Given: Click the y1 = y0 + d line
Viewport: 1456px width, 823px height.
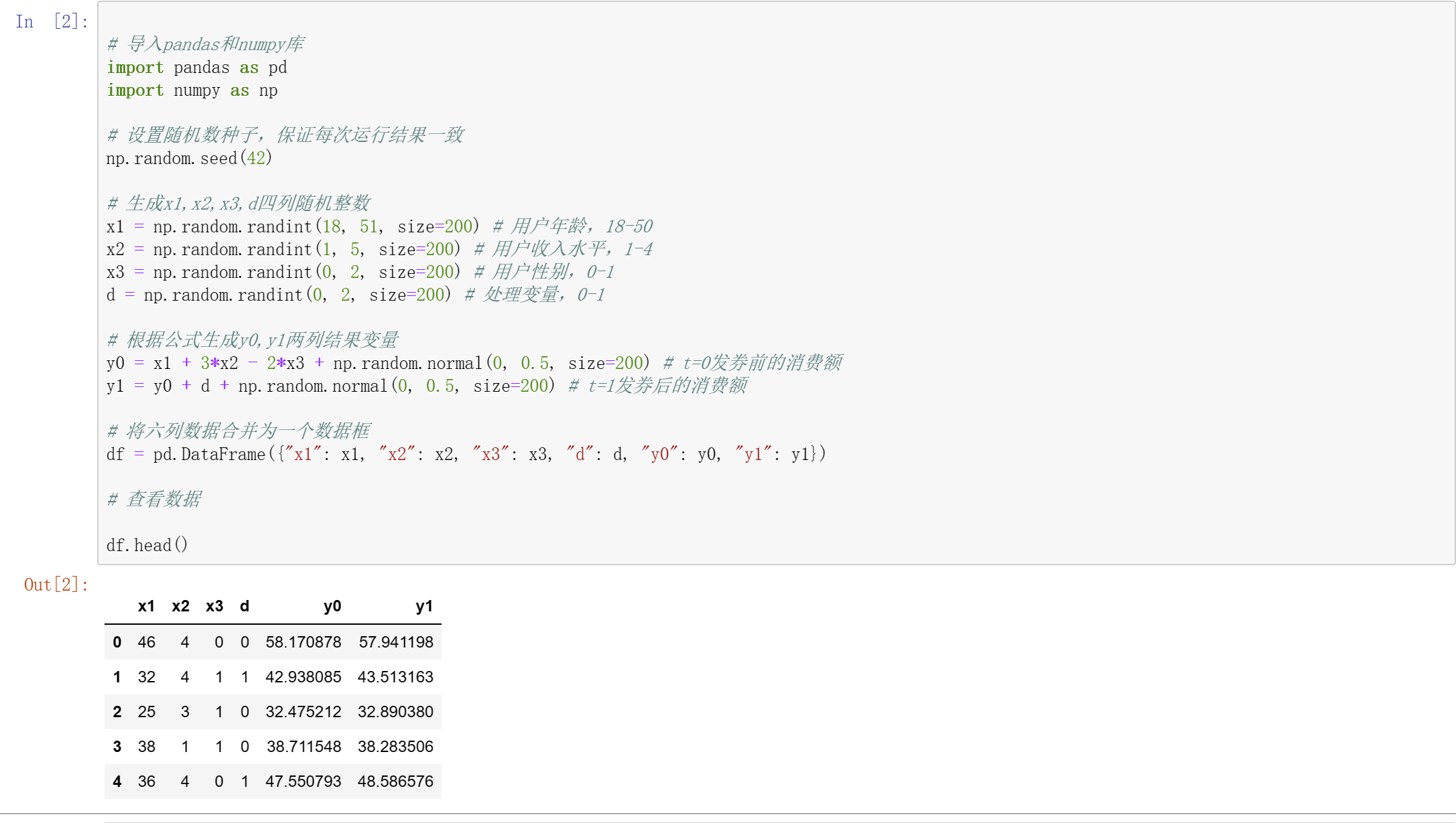Looking at the screenshot, I should pos(330,386).
